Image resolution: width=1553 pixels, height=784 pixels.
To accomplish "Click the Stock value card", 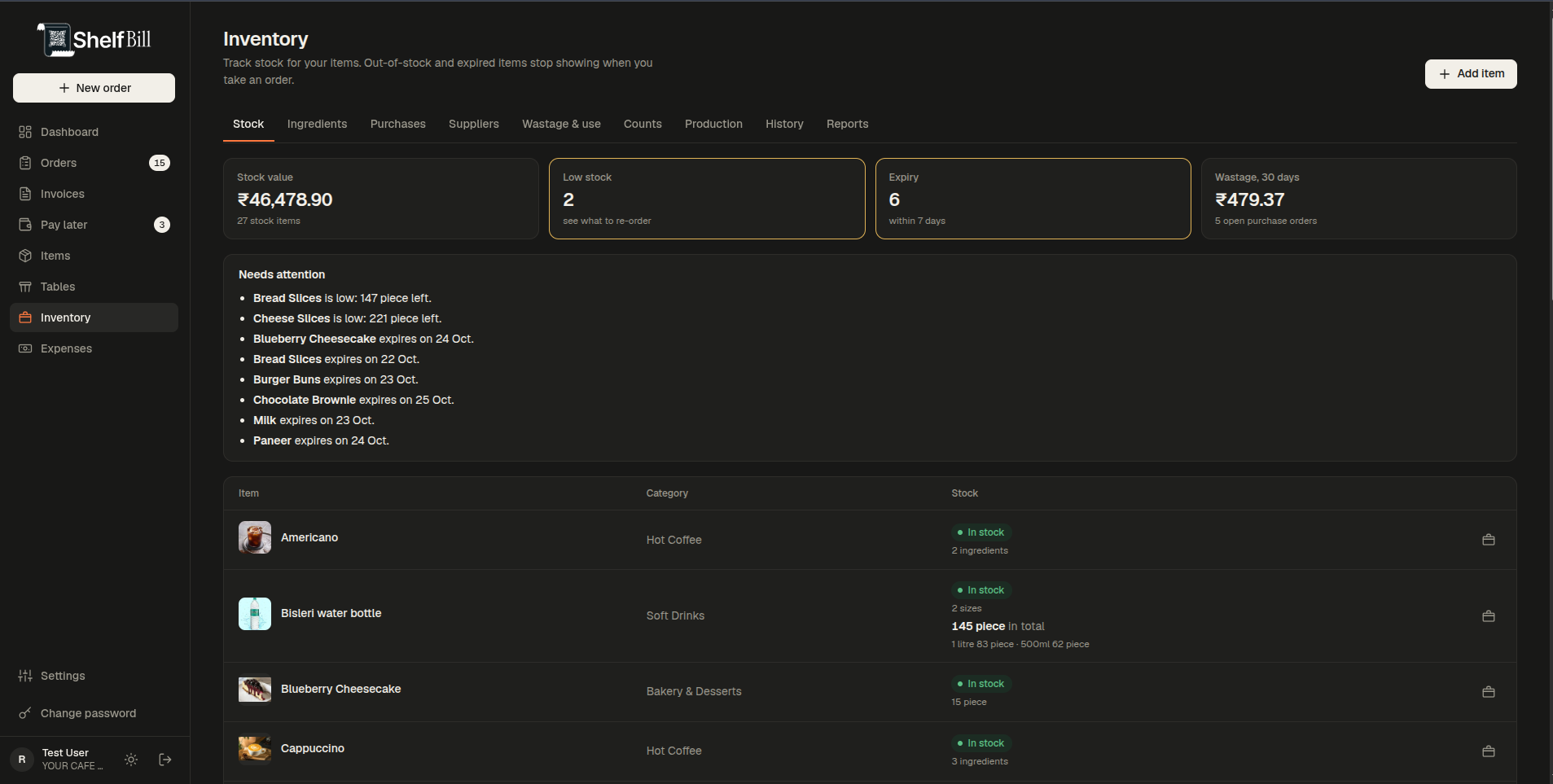I will click(381, 199).
